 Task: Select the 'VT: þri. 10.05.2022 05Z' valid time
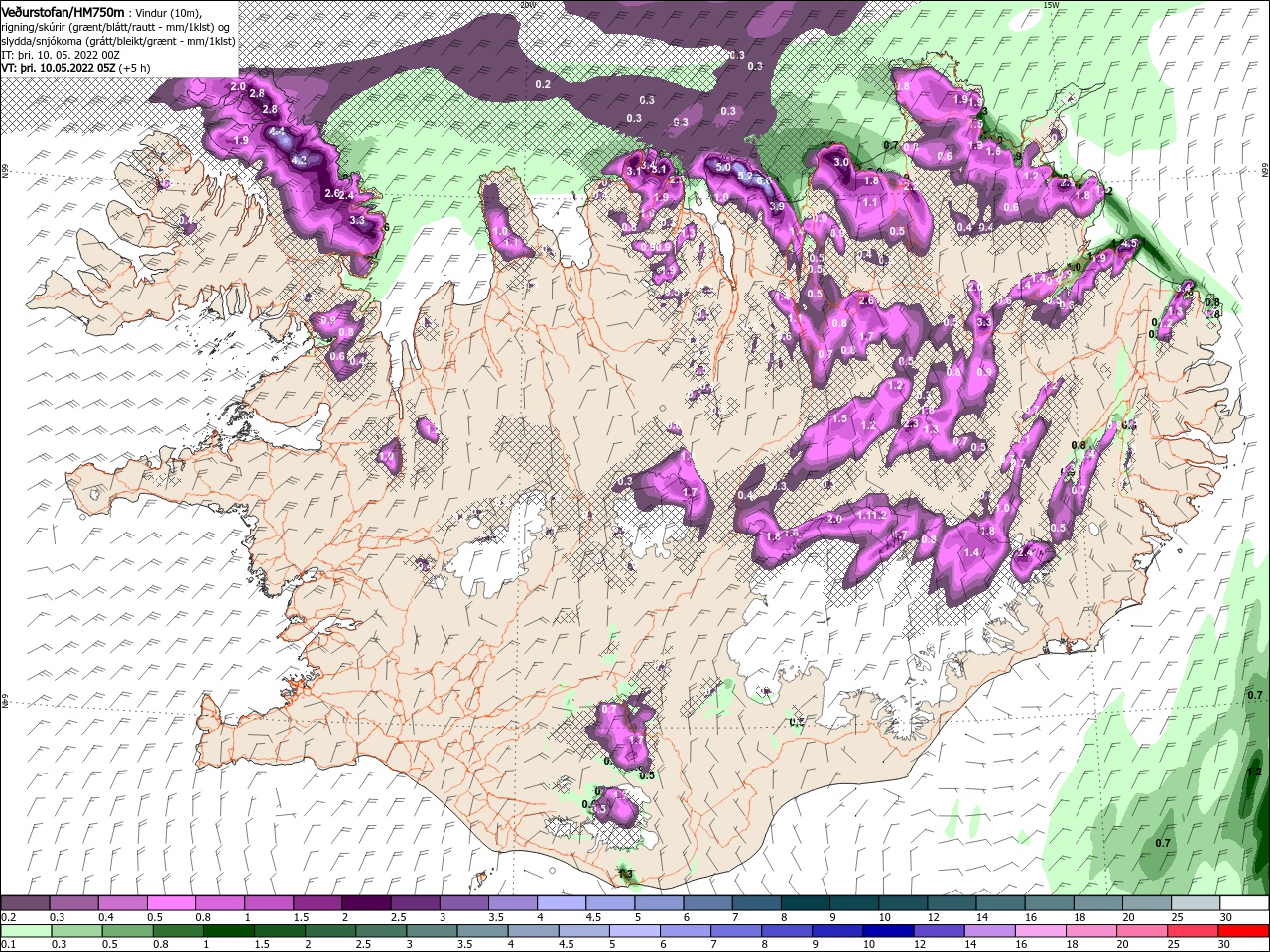click(59, 68)
